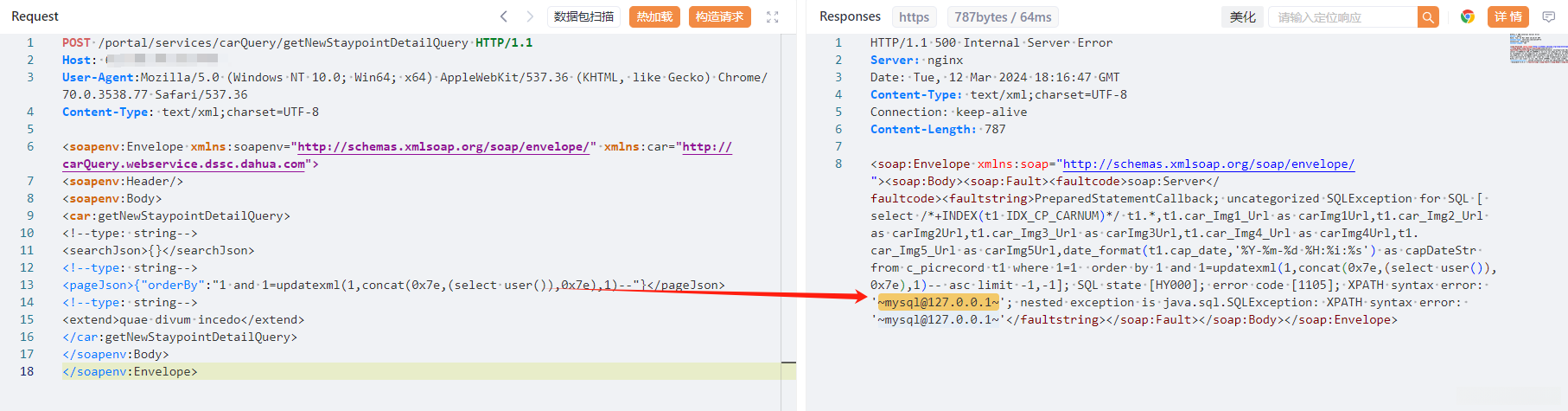Viewport: 1568px width, 411px height.
Task: Click the extend quae divum incedo line
Action: (x=183, y=319)
